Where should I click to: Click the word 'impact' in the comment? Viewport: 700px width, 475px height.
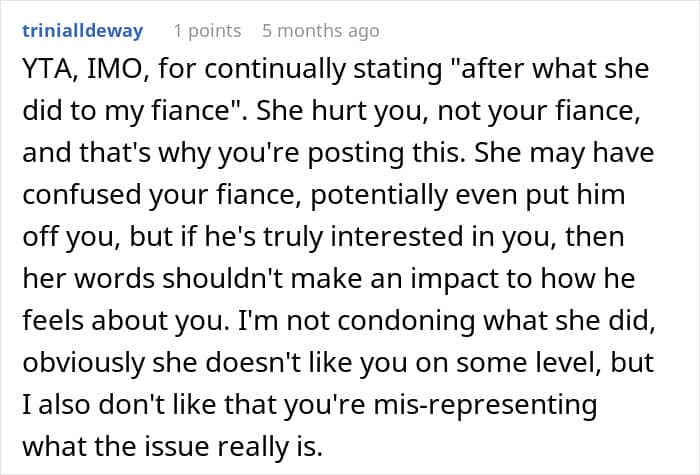click(x=454, y=279)
